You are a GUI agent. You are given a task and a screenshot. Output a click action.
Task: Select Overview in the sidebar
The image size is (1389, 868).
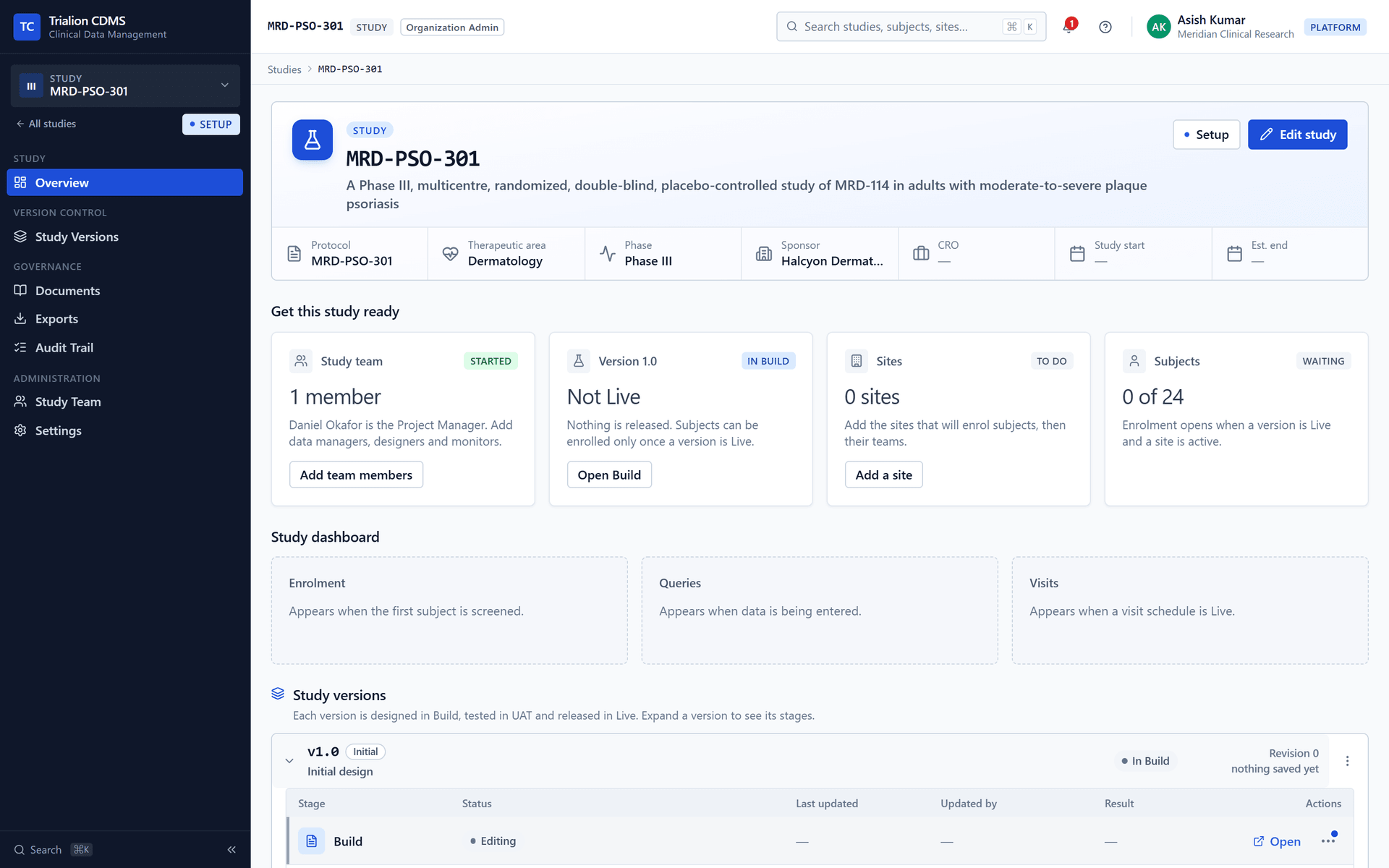(x=124, y=182)
